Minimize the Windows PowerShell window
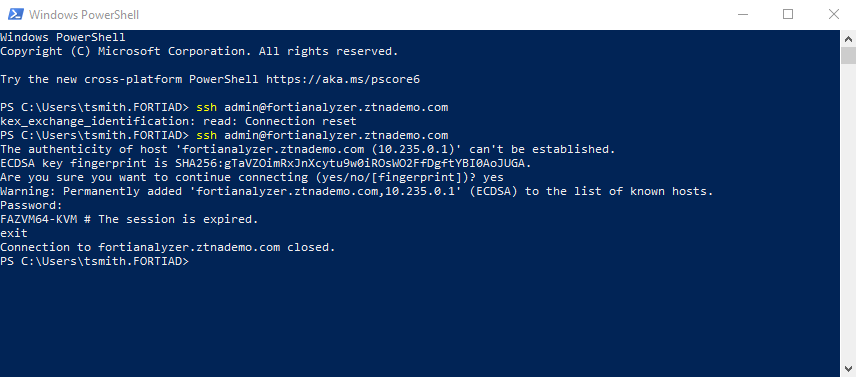Screen dimensions: 856x377 pyautogui.click(x=741, y=15)
